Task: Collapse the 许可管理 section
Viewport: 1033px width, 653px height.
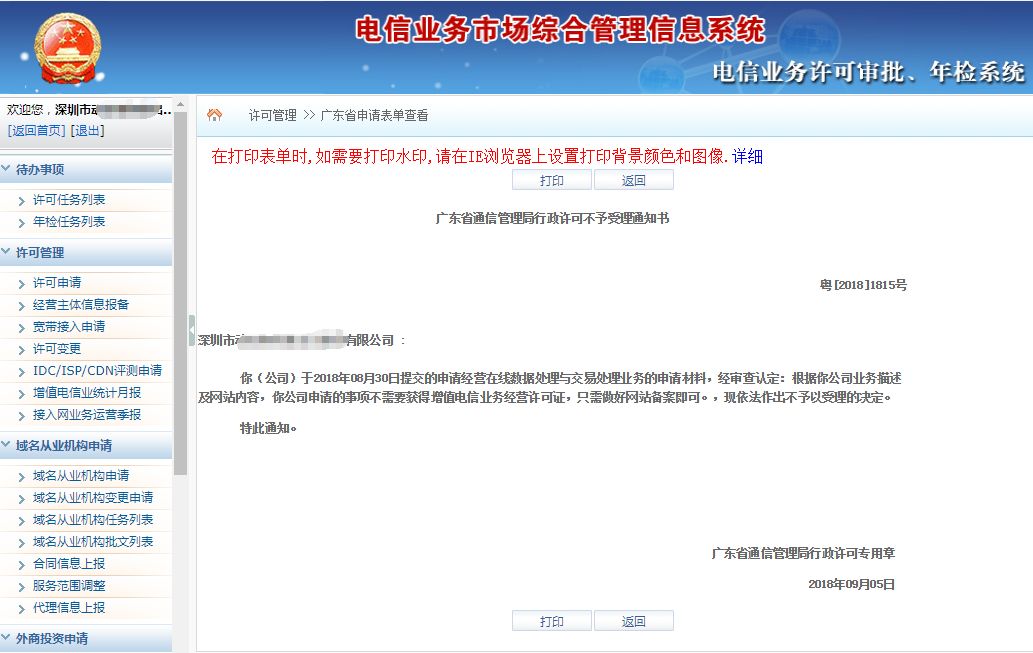Action: click(86, 252)
